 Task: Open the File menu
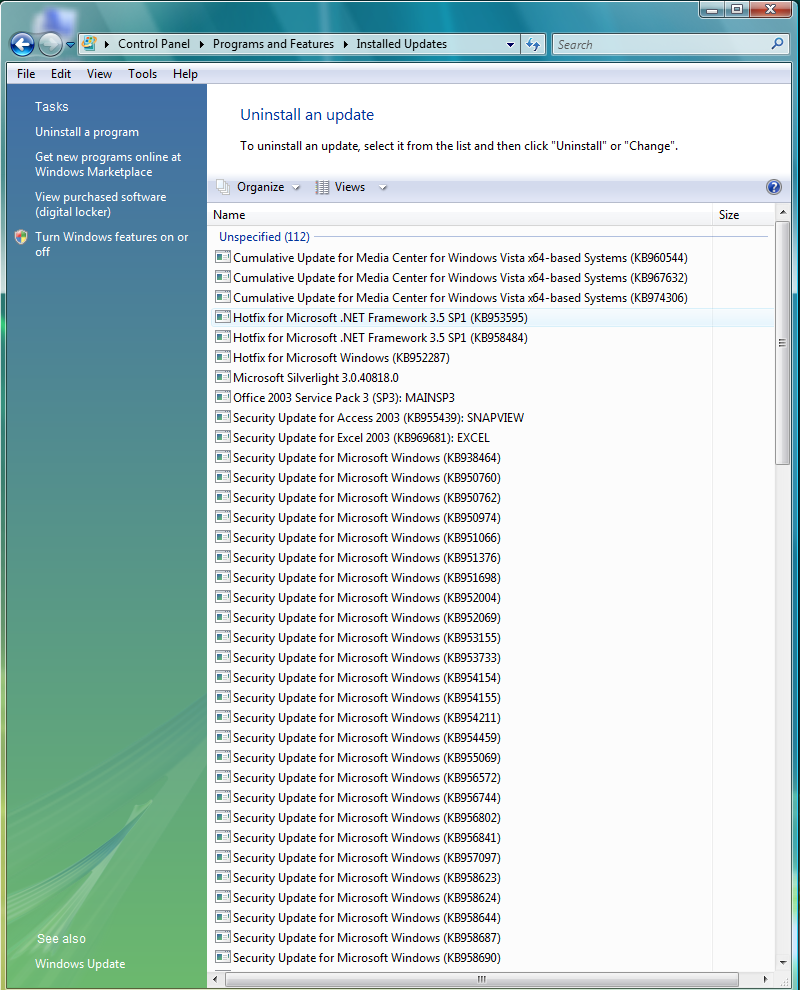pyautogui.click(x=26, y=74)
